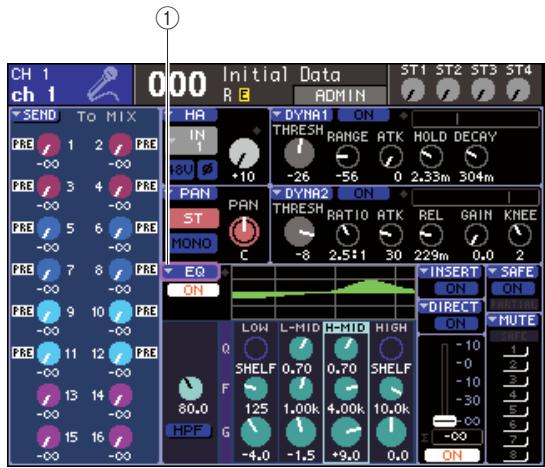Select DYNA2 RATIO knob showing 2.5:1
This screenshot has height=468, width=545.
(347, 235)
